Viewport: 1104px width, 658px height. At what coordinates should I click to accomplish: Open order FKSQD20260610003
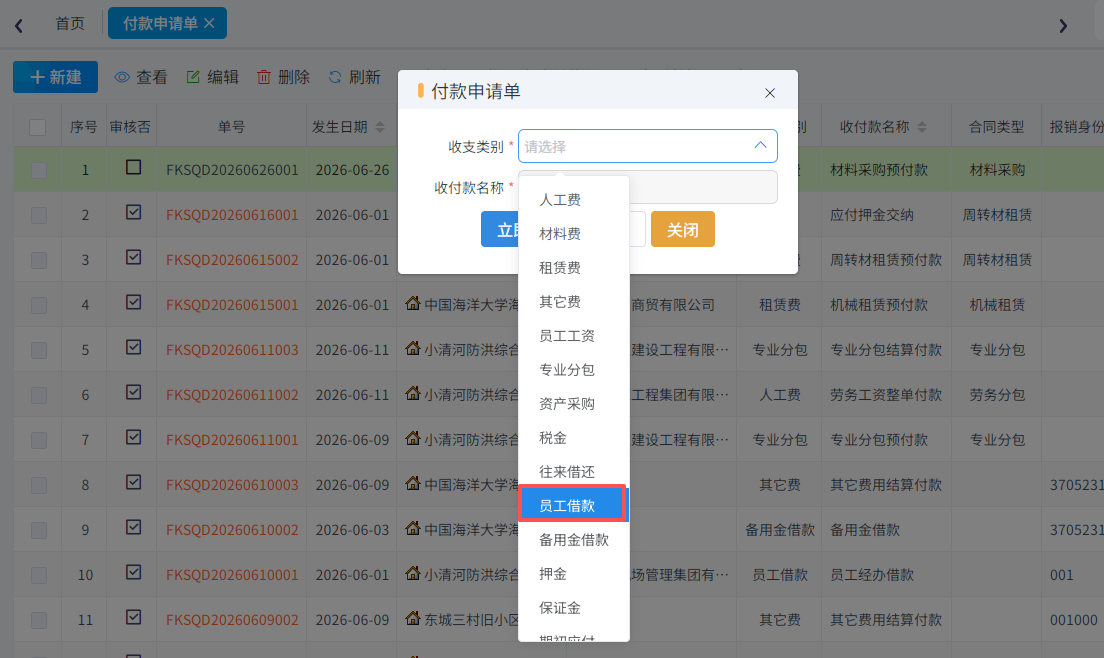point(232,486)
